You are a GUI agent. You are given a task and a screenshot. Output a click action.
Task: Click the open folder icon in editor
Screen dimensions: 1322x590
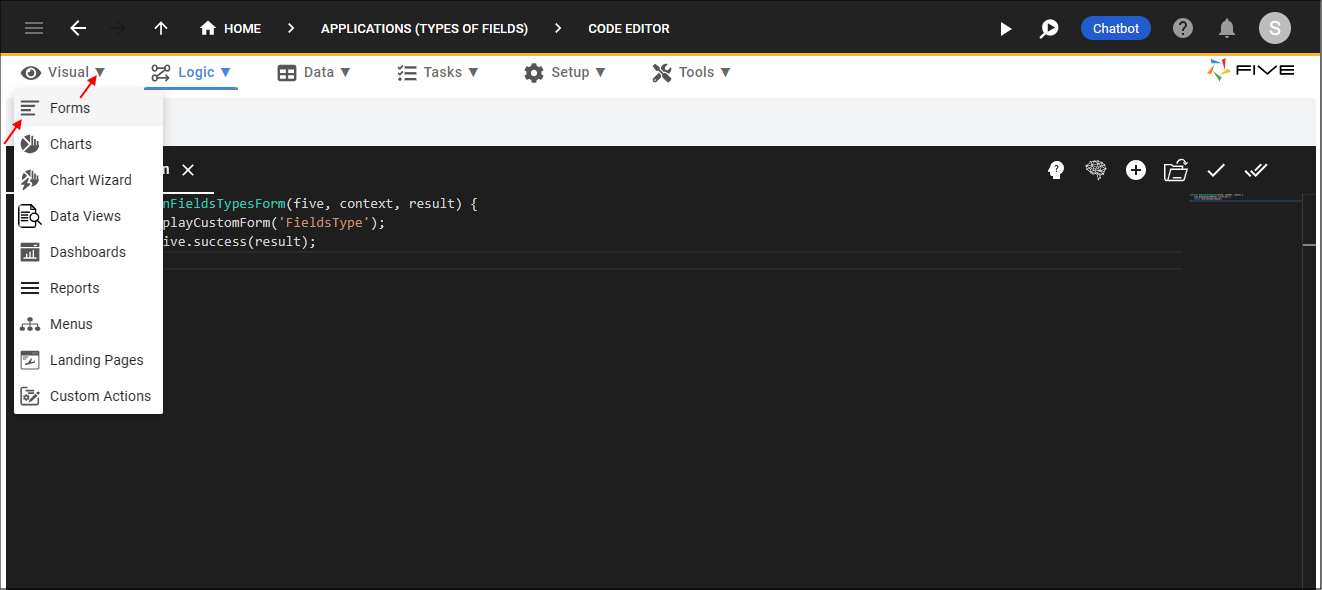click(1176, 170)
